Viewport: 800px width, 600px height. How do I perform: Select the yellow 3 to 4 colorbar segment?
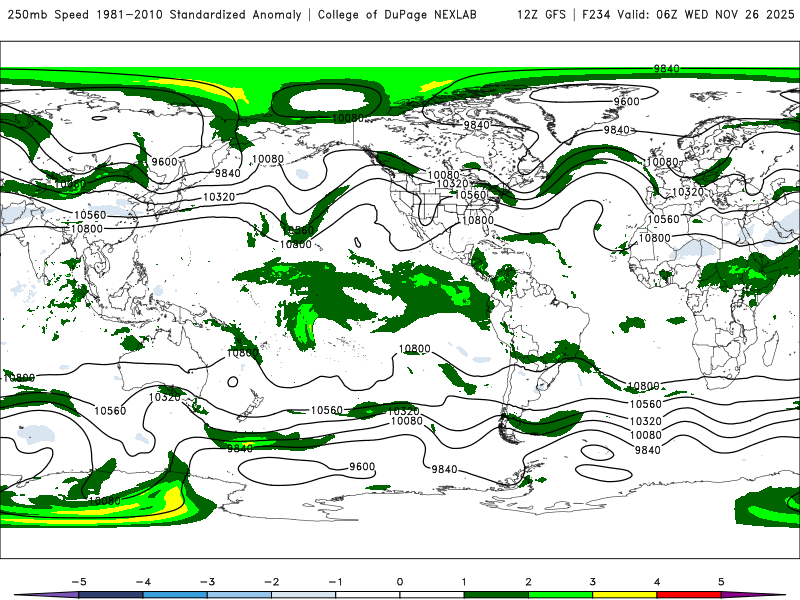point(625,595)
